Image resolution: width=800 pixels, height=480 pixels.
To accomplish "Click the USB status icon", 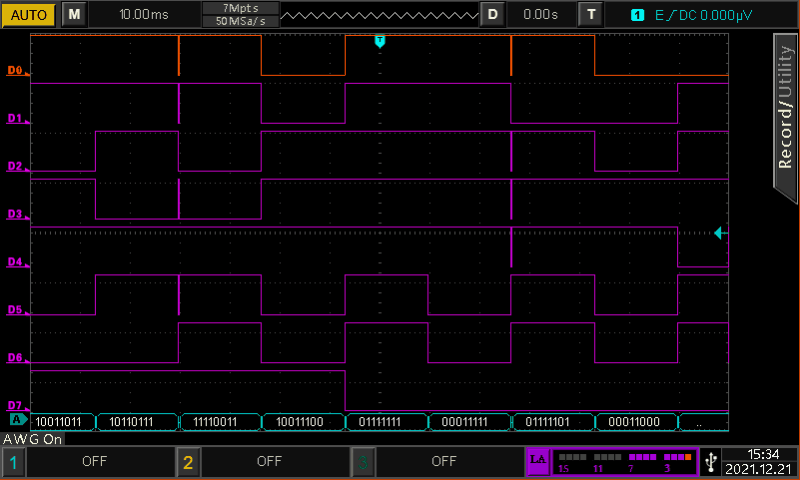I will pyautogui.click(x=710, y=462).
